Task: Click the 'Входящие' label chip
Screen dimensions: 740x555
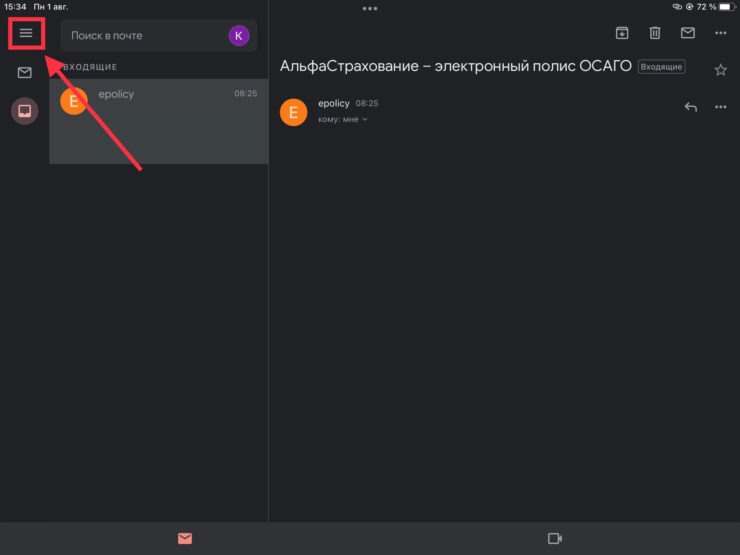Action: [x=662, y=67]
